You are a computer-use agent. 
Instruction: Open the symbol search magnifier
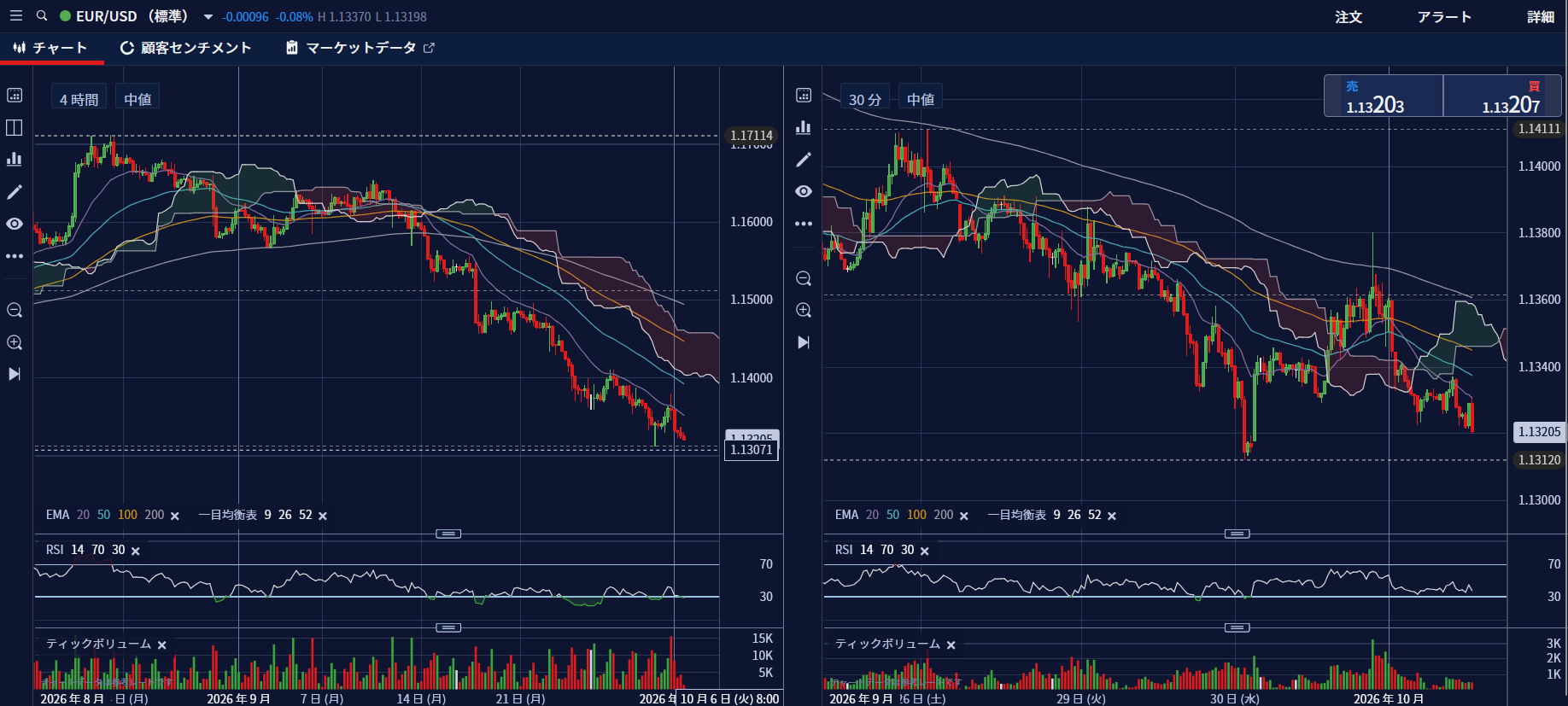point(42,16)
